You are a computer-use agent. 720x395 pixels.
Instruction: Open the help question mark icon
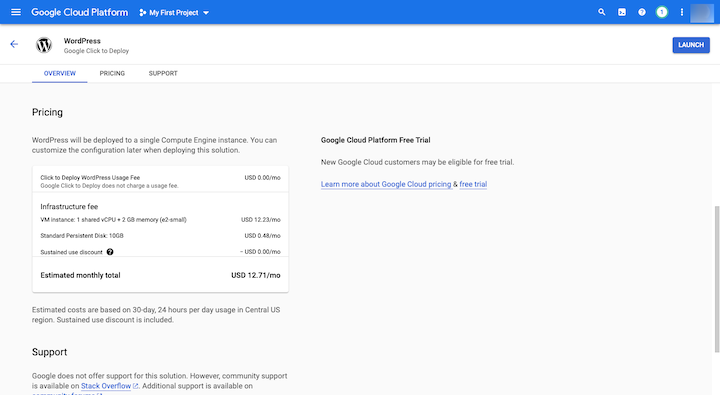[641, 12]
